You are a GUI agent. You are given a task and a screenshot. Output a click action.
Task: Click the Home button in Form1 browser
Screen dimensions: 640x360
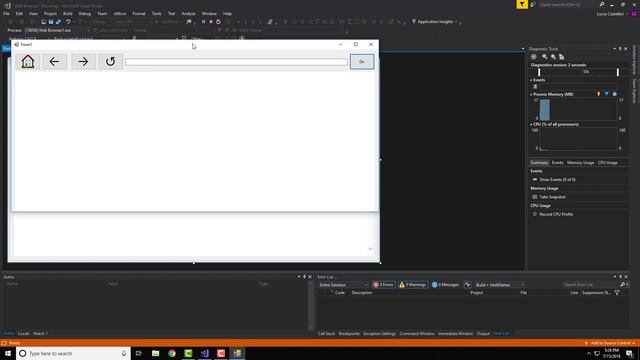28,62
